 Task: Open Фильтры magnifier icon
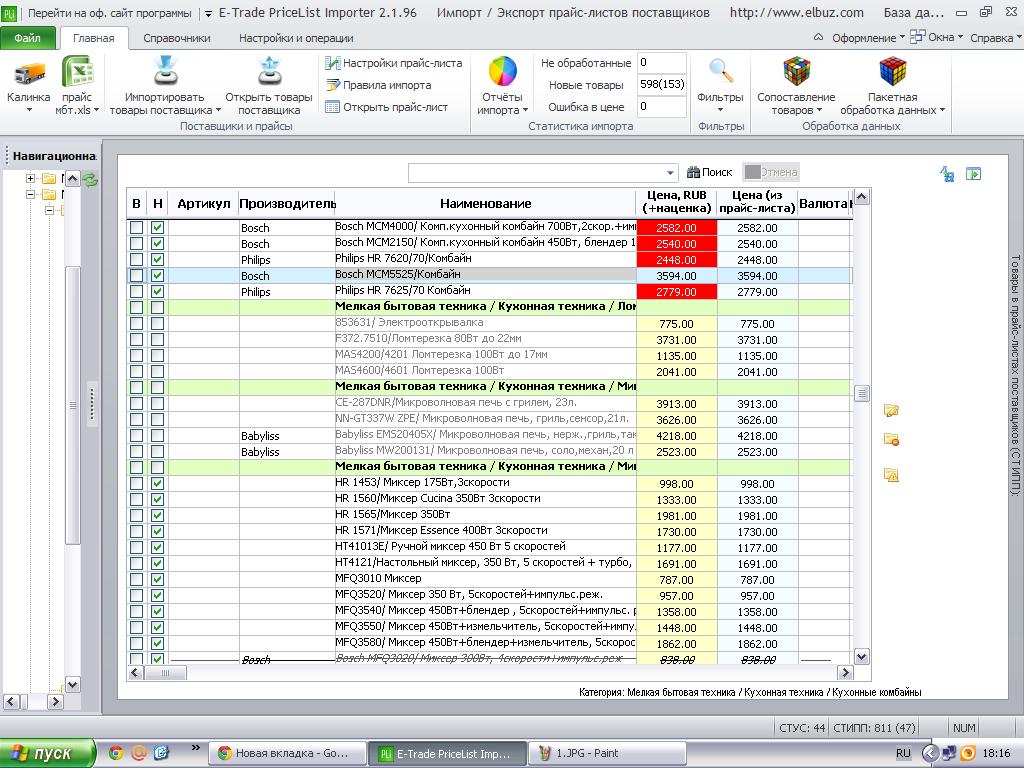[x=720, y=71]
